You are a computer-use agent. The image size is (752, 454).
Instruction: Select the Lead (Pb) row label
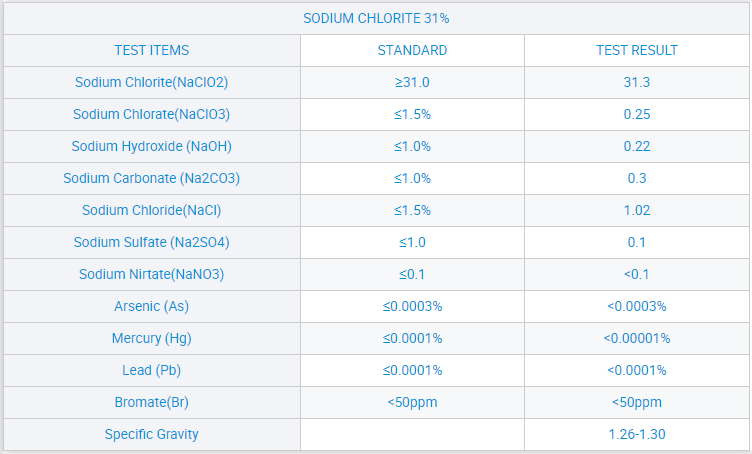(x=152, y=370)
